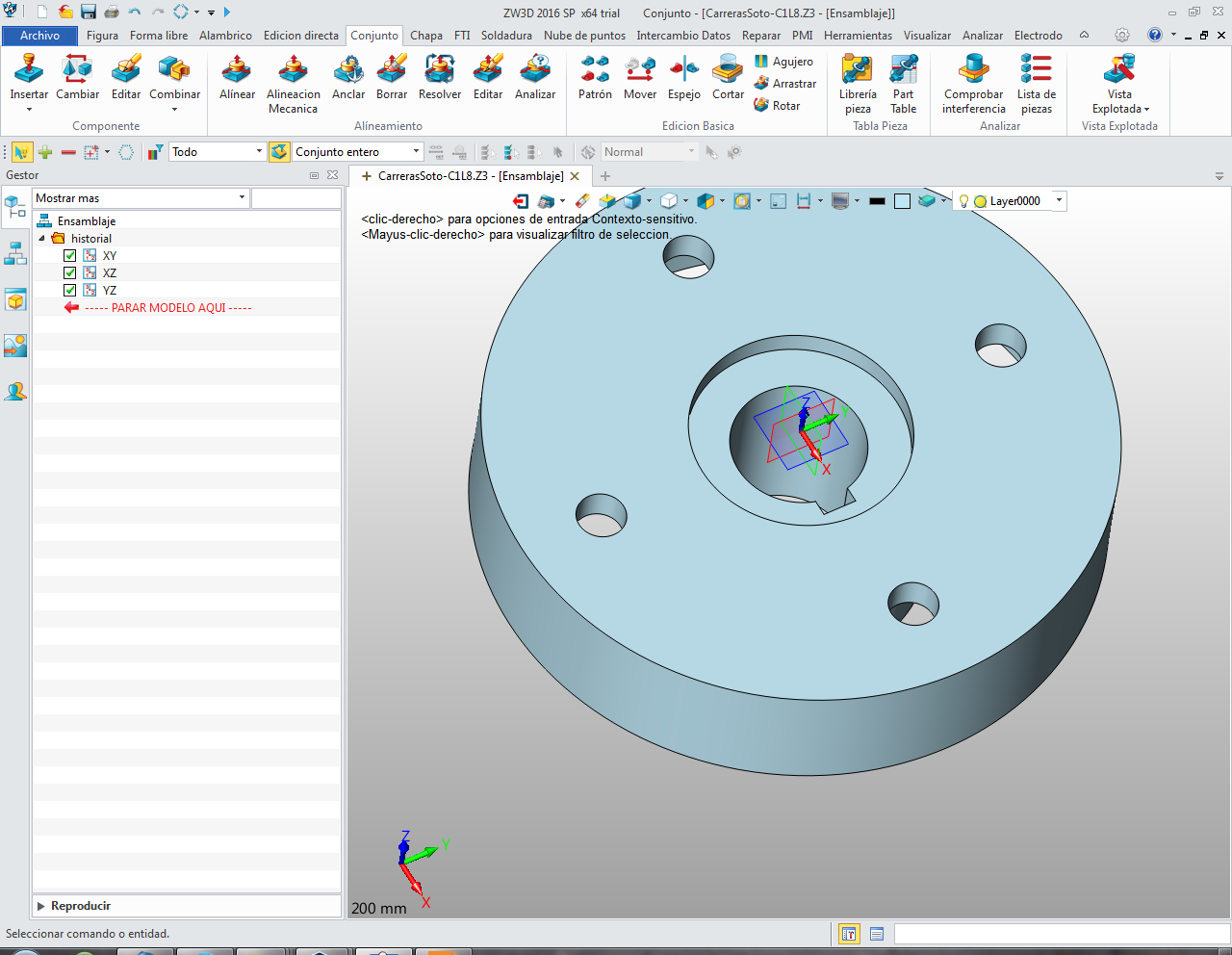
Task: Select the Arrastrar tool
Action: (x=785, y=84)
